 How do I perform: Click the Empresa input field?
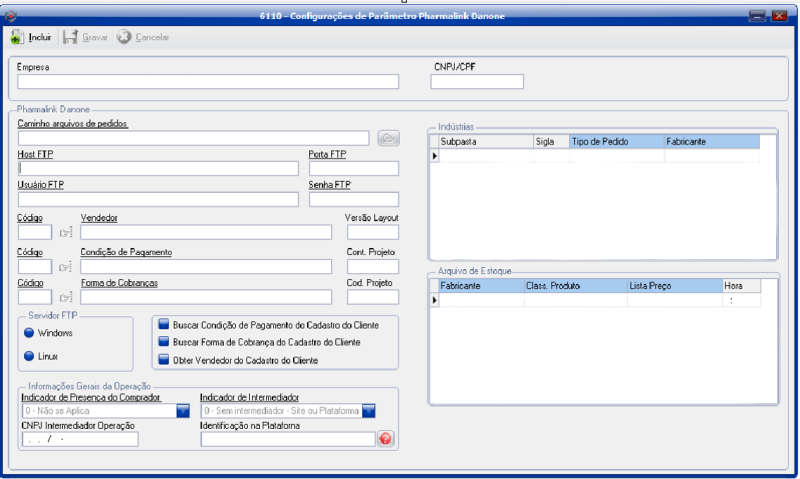click(x=208, y=82)
